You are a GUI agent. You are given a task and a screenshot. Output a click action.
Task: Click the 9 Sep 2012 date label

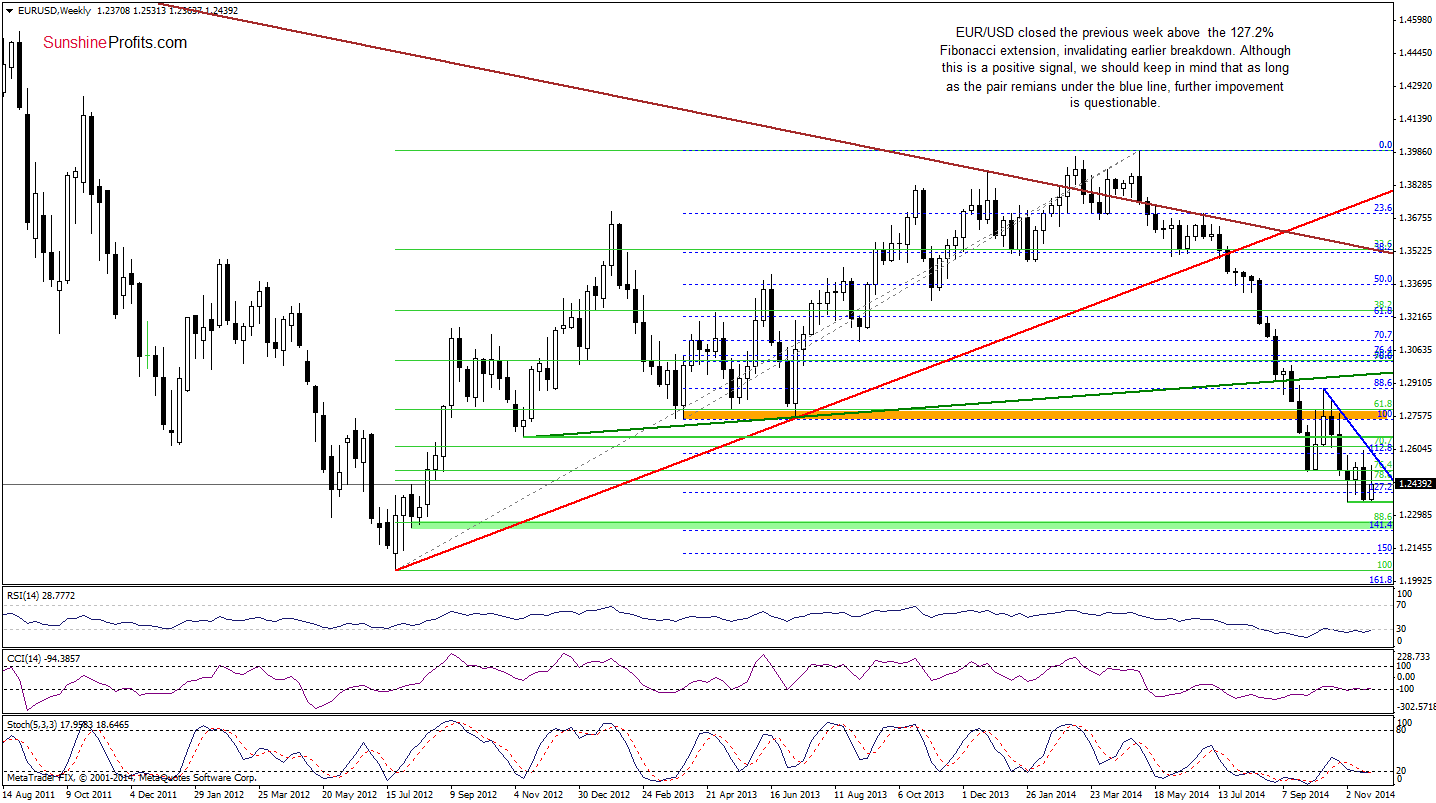pos(473,794)
